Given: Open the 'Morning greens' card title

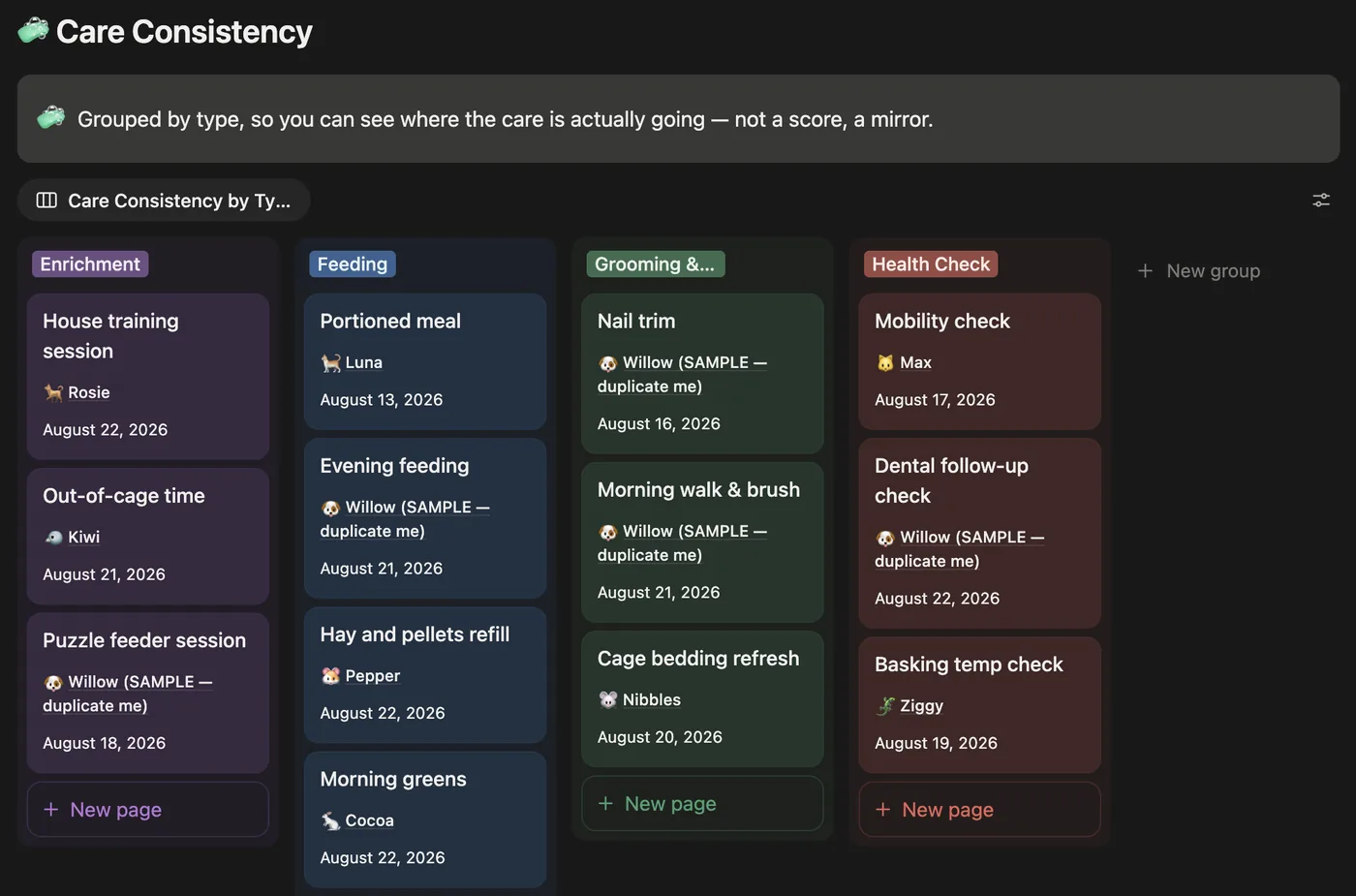Looking at the screenshot, I should click(x=393, y=780).
